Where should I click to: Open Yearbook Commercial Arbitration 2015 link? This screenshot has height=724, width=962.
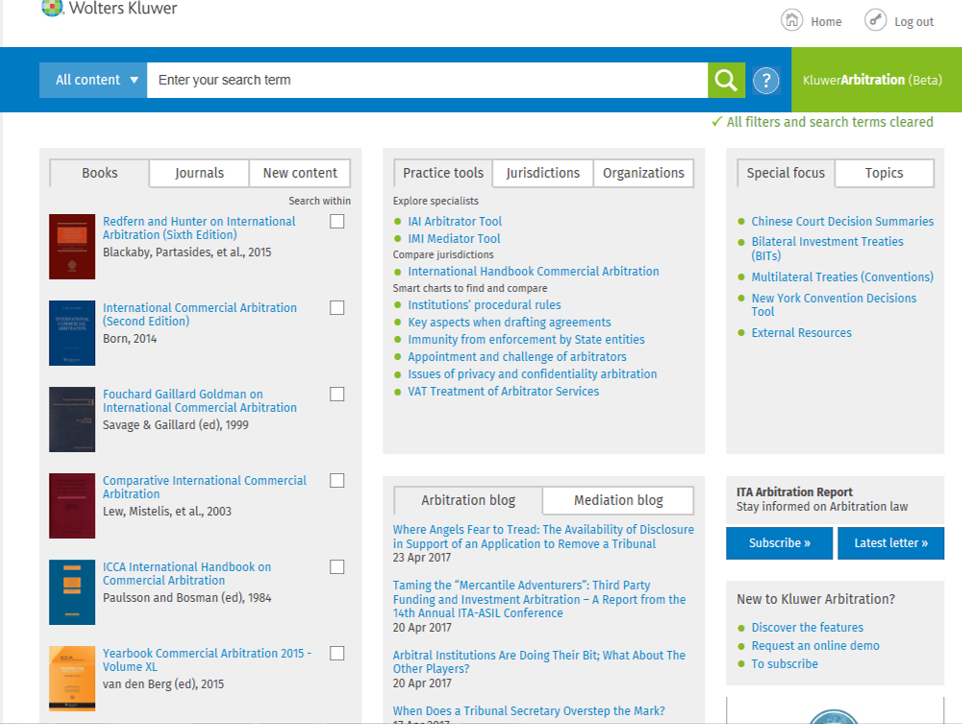(207, 660)
